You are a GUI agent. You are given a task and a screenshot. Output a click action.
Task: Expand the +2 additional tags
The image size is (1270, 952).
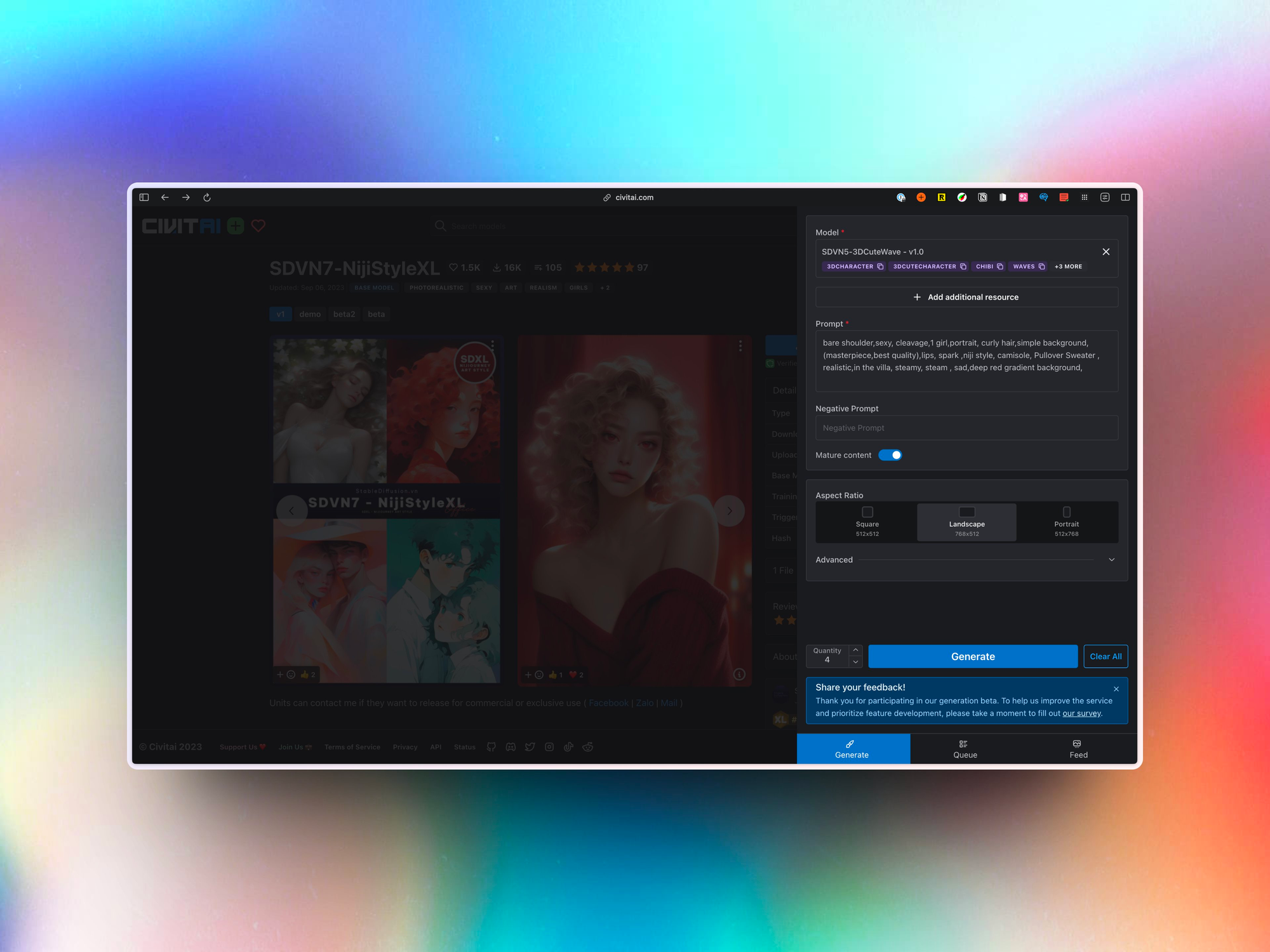click(x=605, y=288)
